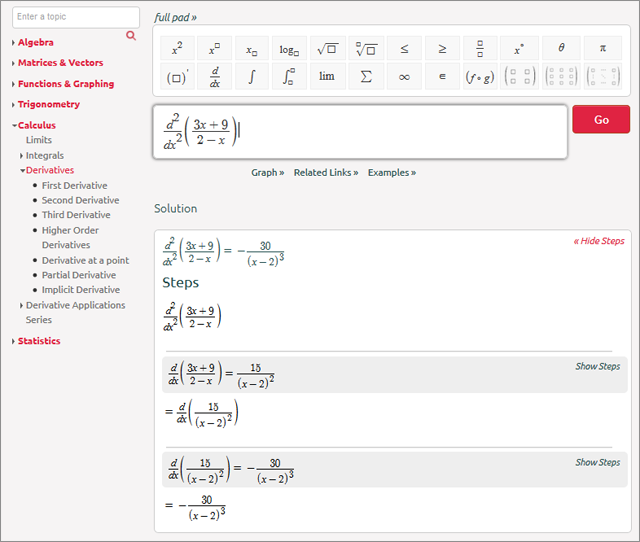Insert the definite integral template
The width and height of the screenshot is (640, 542).
click(289, 76)
